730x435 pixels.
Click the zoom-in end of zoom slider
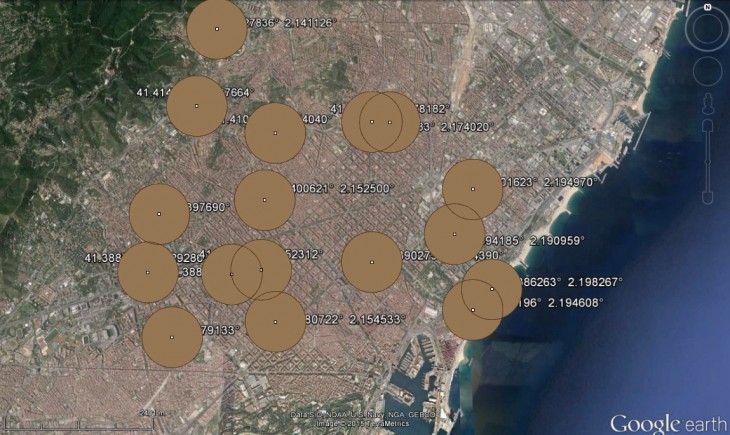tap(707, 126)
